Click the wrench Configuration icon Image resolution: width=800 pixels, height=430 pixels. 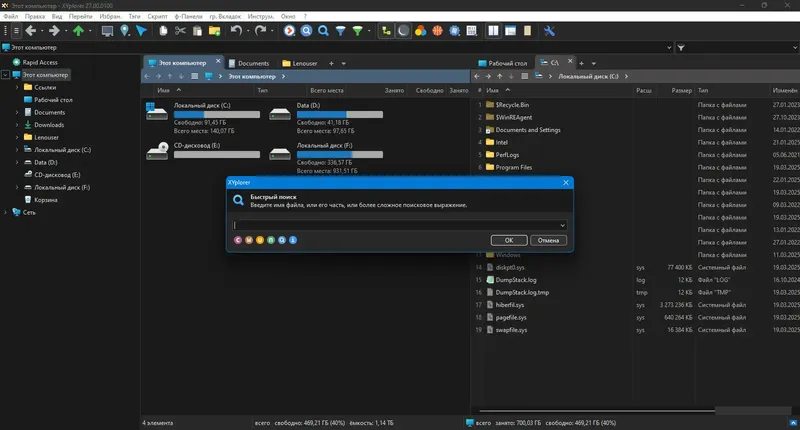549,31
